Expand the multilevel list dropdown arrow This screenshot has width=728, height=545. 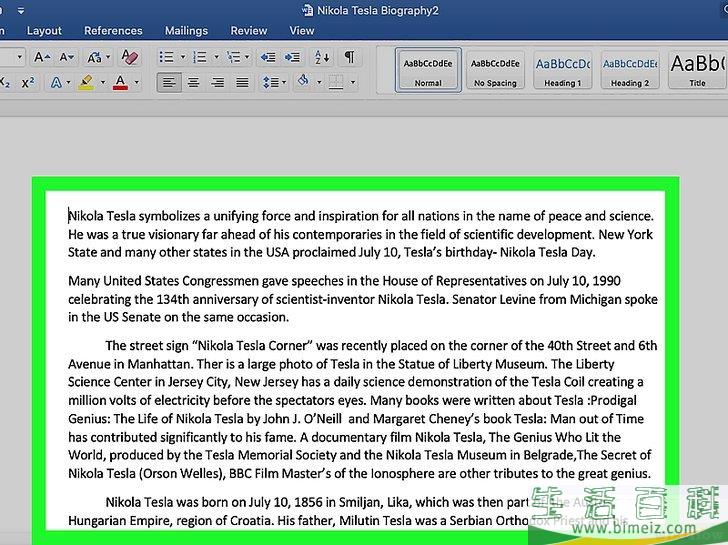click(247, 57)
